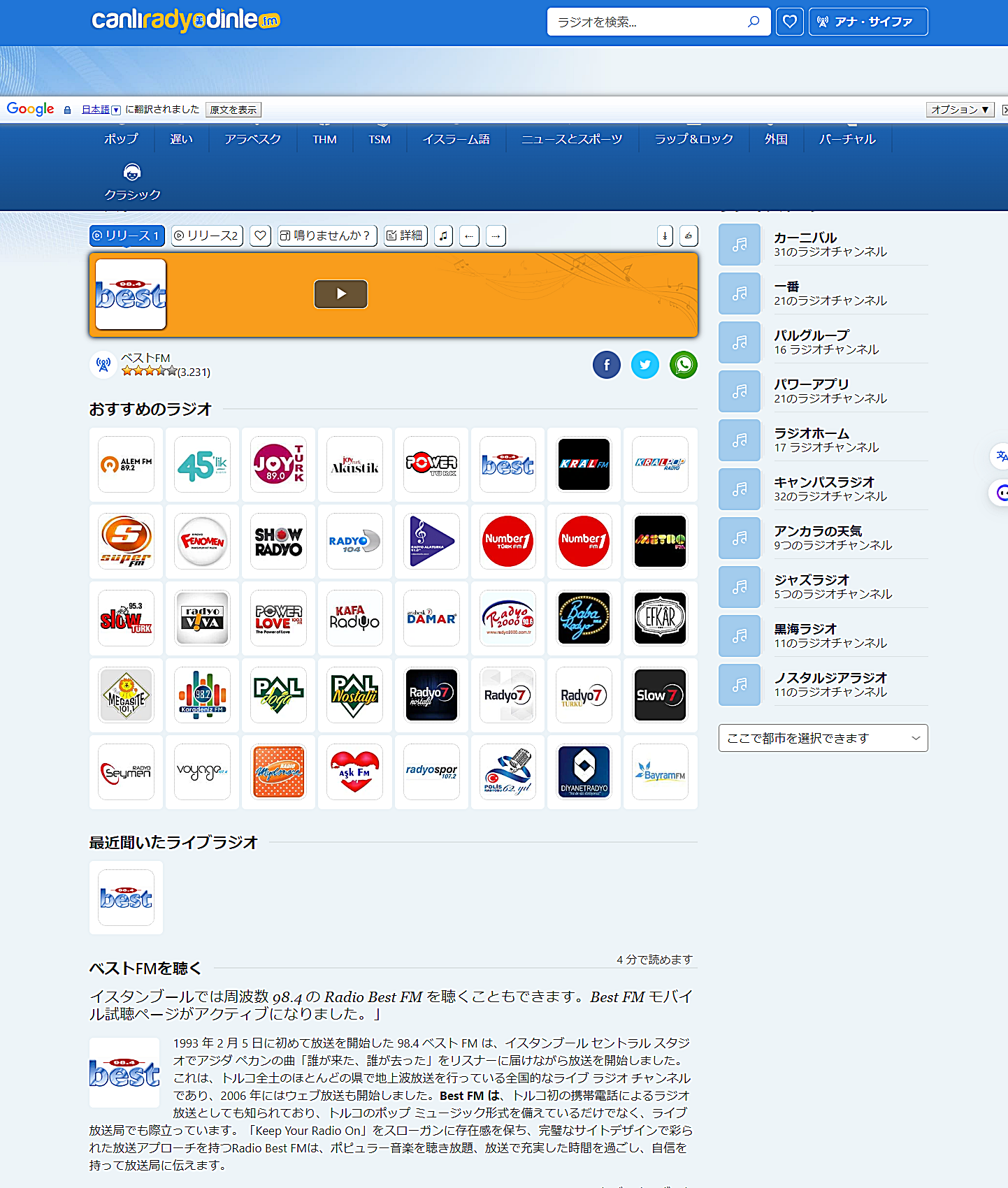Open Diyanet Radyo station
Screen dimensions: 1008x1188
pyautogui.click(x=584, y=772)
